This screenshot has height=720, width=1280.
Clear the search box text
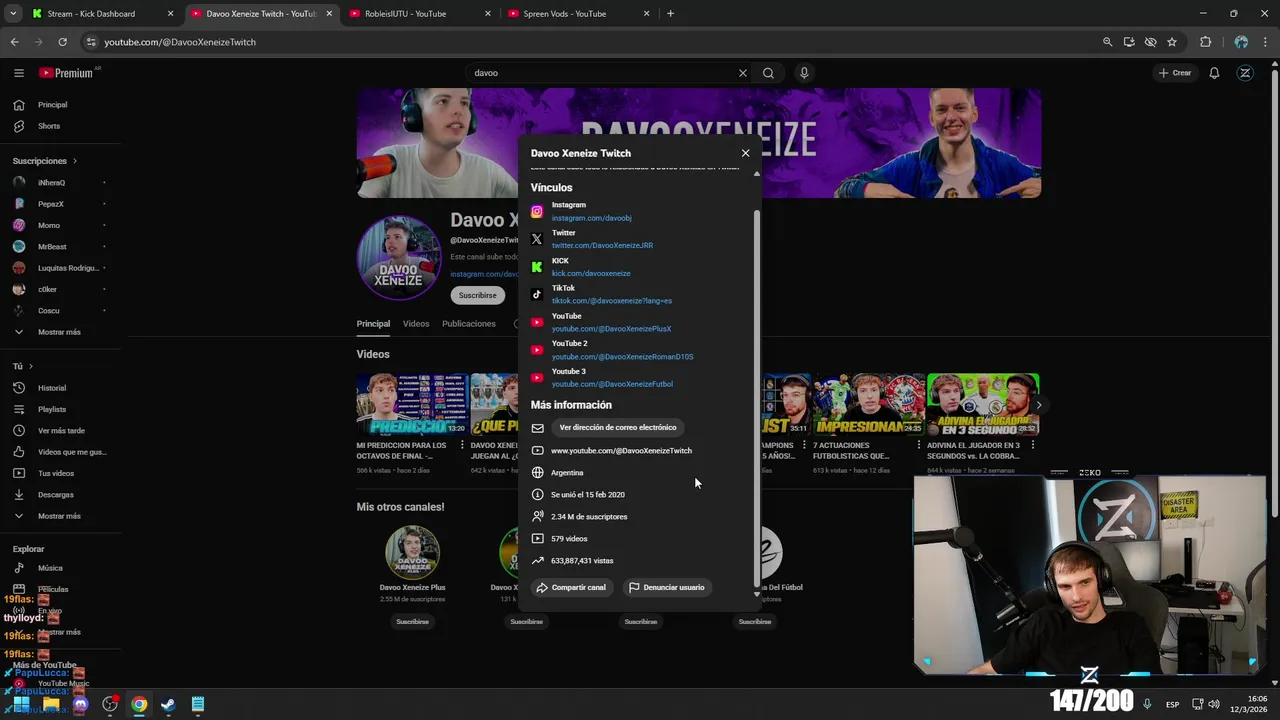click(x=742, y=73)
